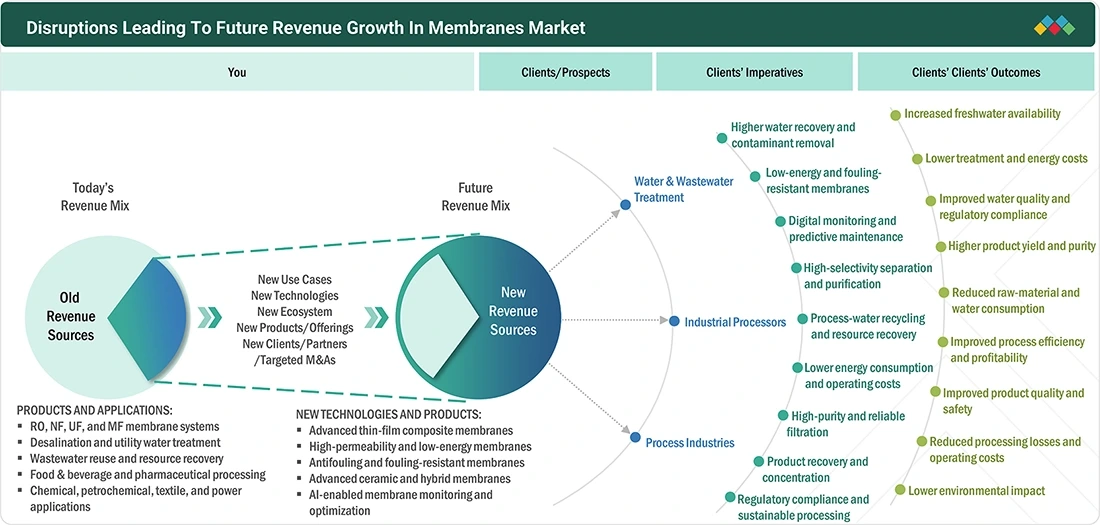The width and height of the screenshot is (1100, 525).
Task: Click the Old Revenue Sources circle
Action: [105, 317]
